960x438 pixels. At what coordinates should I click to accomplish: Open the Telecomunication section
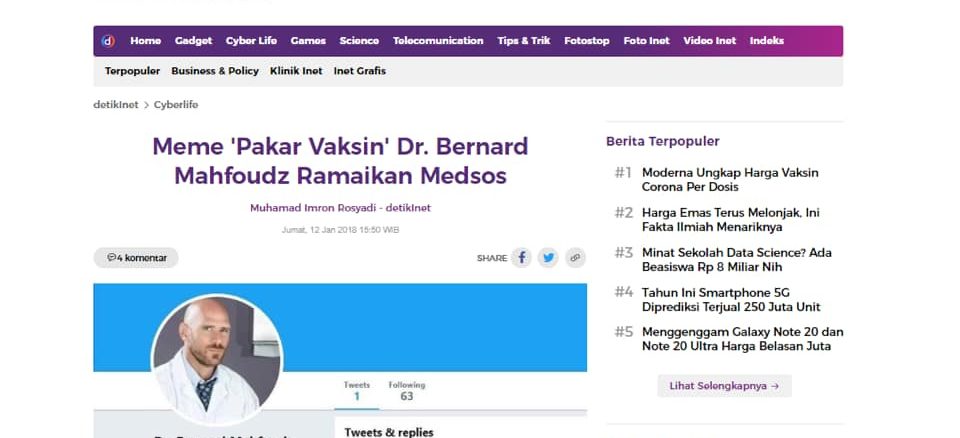pyautogui.click(x=438, y=41)
